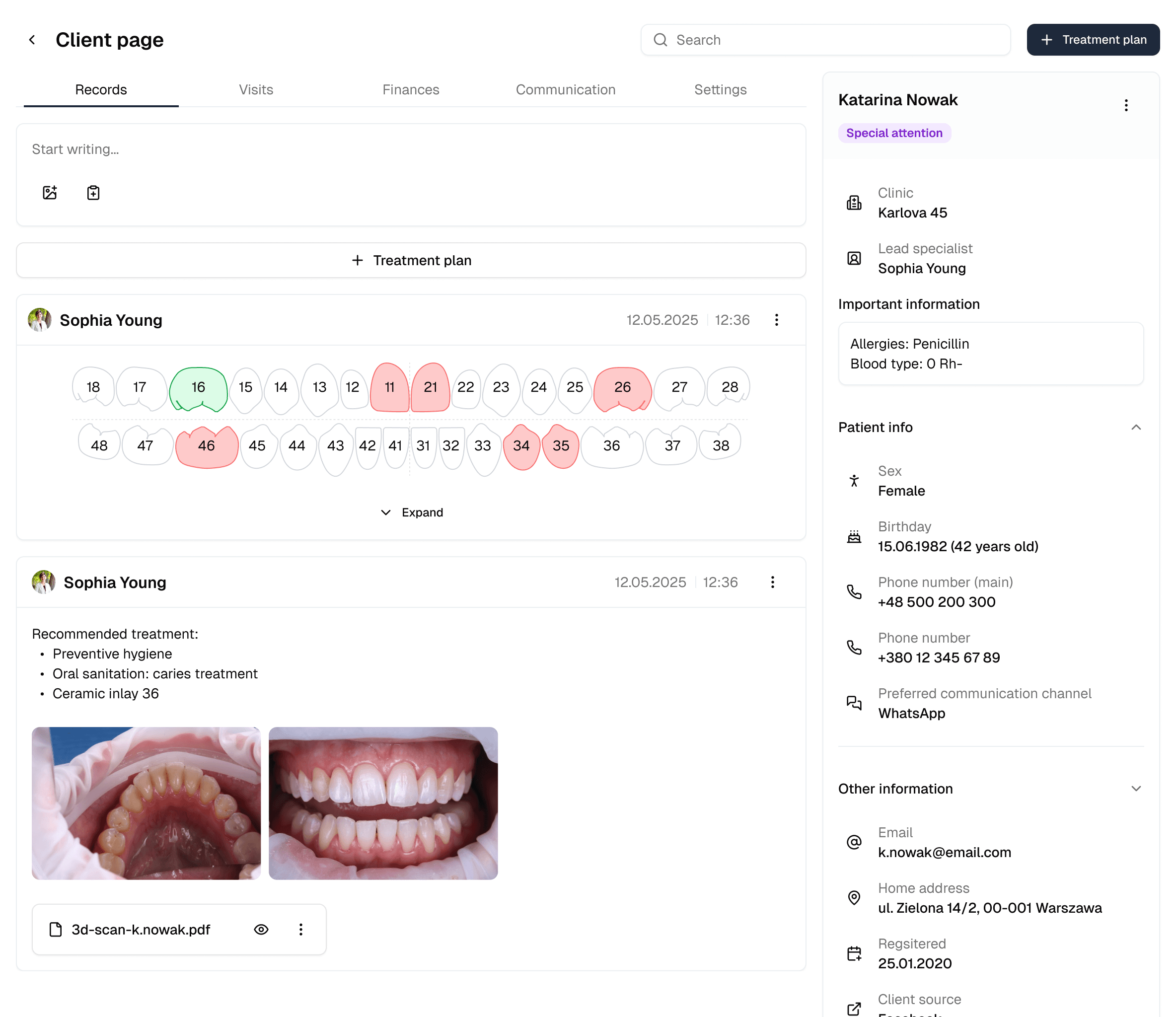Open the frontal teeth smile photo
The image size is (1176, 1017).
383,803
